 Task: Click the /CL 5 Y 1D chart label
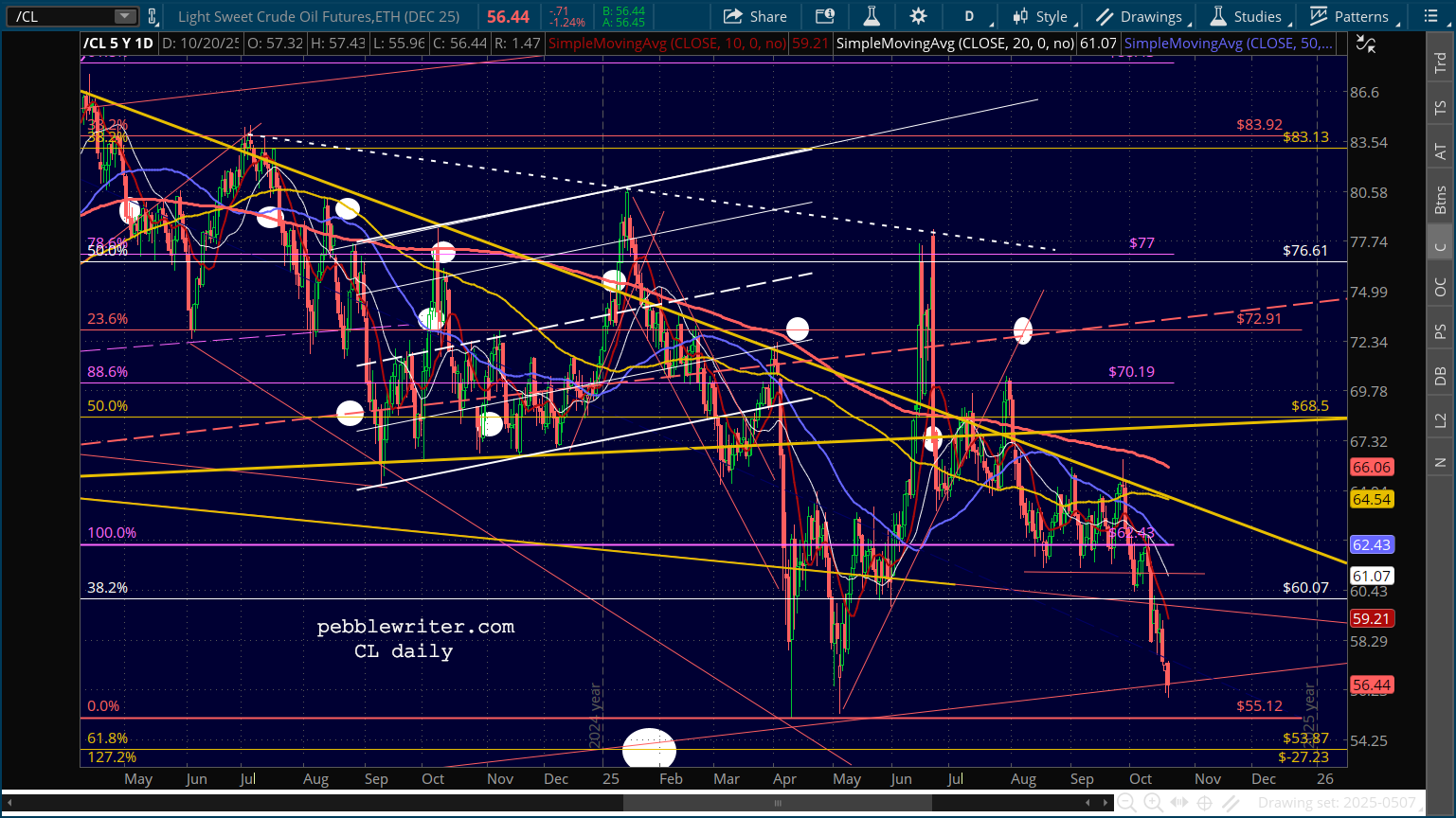click(118, 44)
